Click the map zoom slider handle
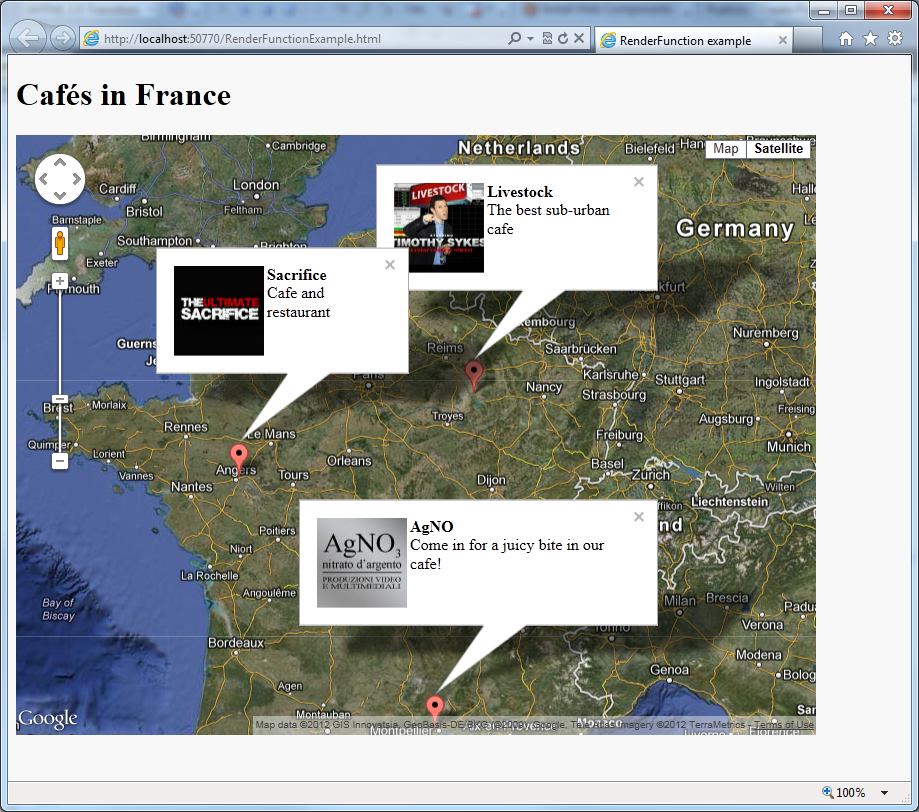 [60, 399]
